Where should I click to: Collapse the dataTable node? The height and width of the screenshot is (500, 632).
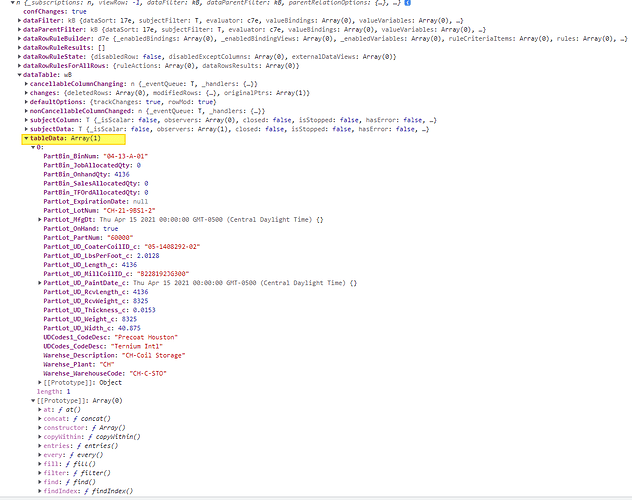click(x=19, y=75)
